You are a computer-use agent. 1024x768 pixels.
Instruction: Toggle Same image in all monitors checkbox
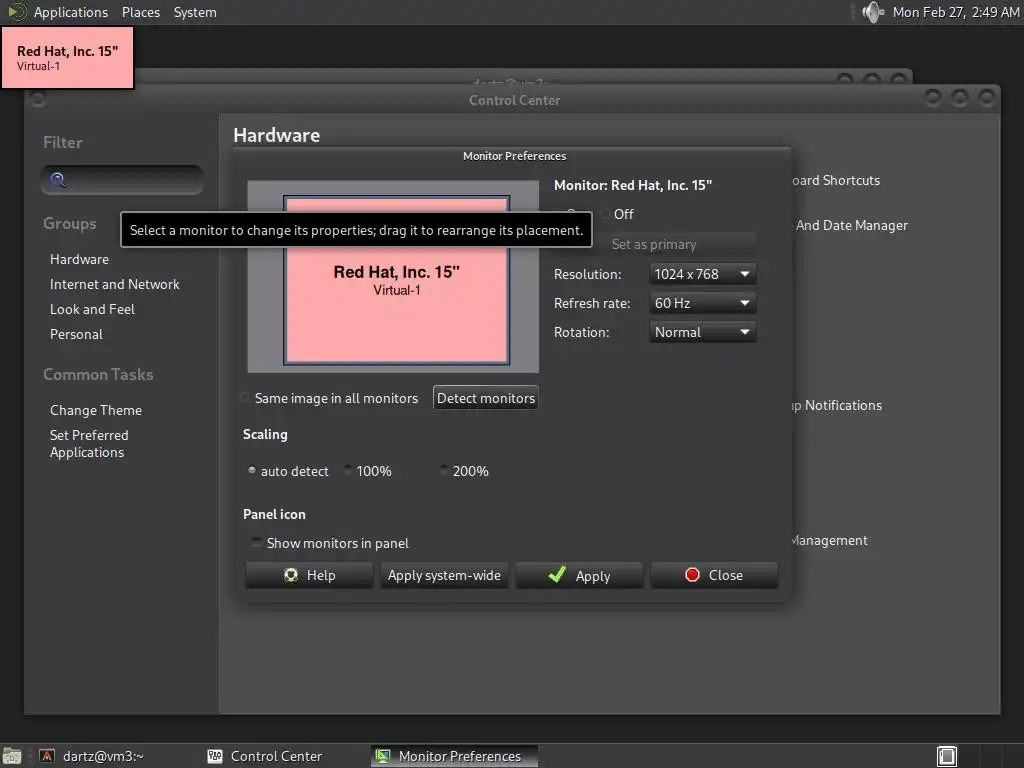[246, 398]
